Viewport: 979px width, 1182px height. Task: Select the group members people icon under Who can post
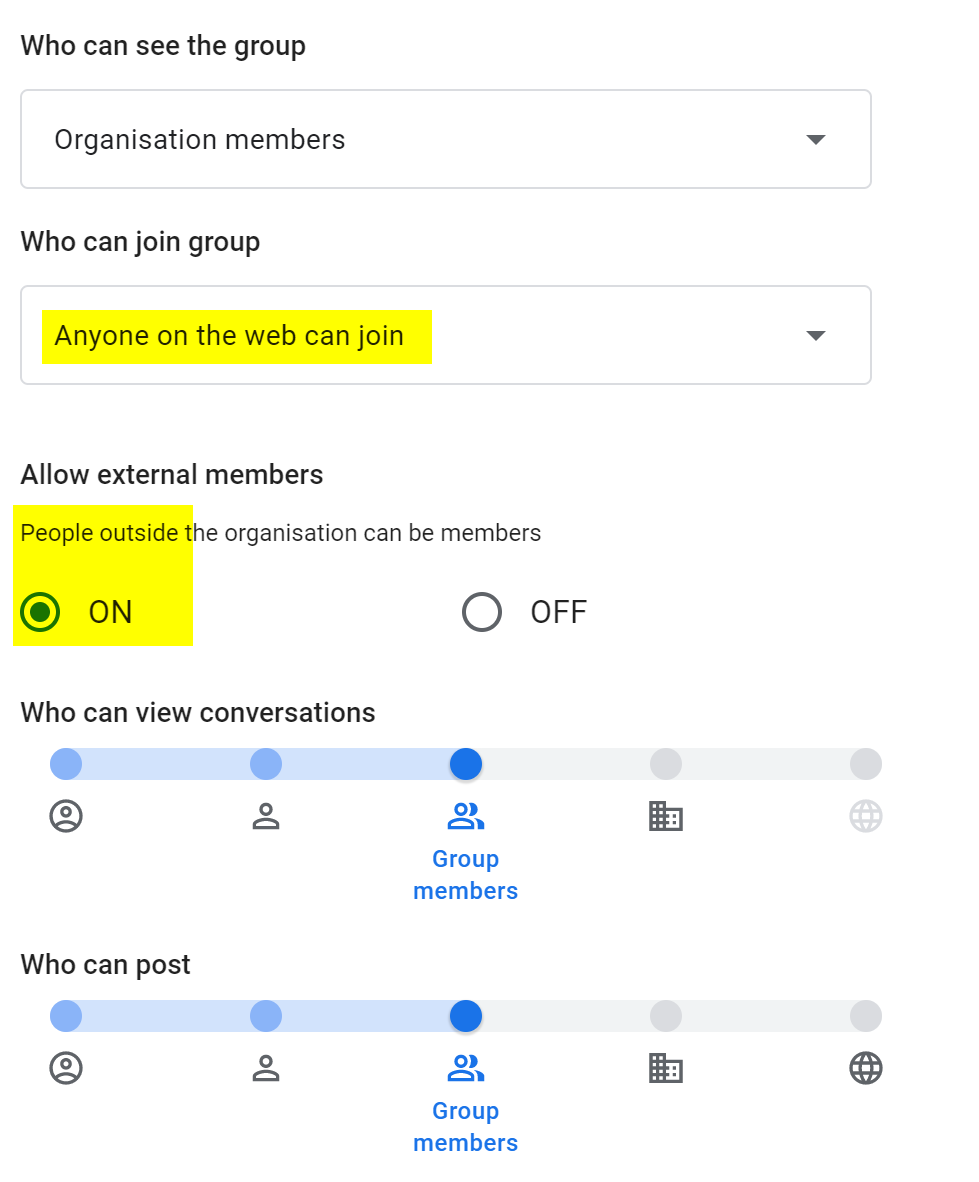pos(465,1069)
